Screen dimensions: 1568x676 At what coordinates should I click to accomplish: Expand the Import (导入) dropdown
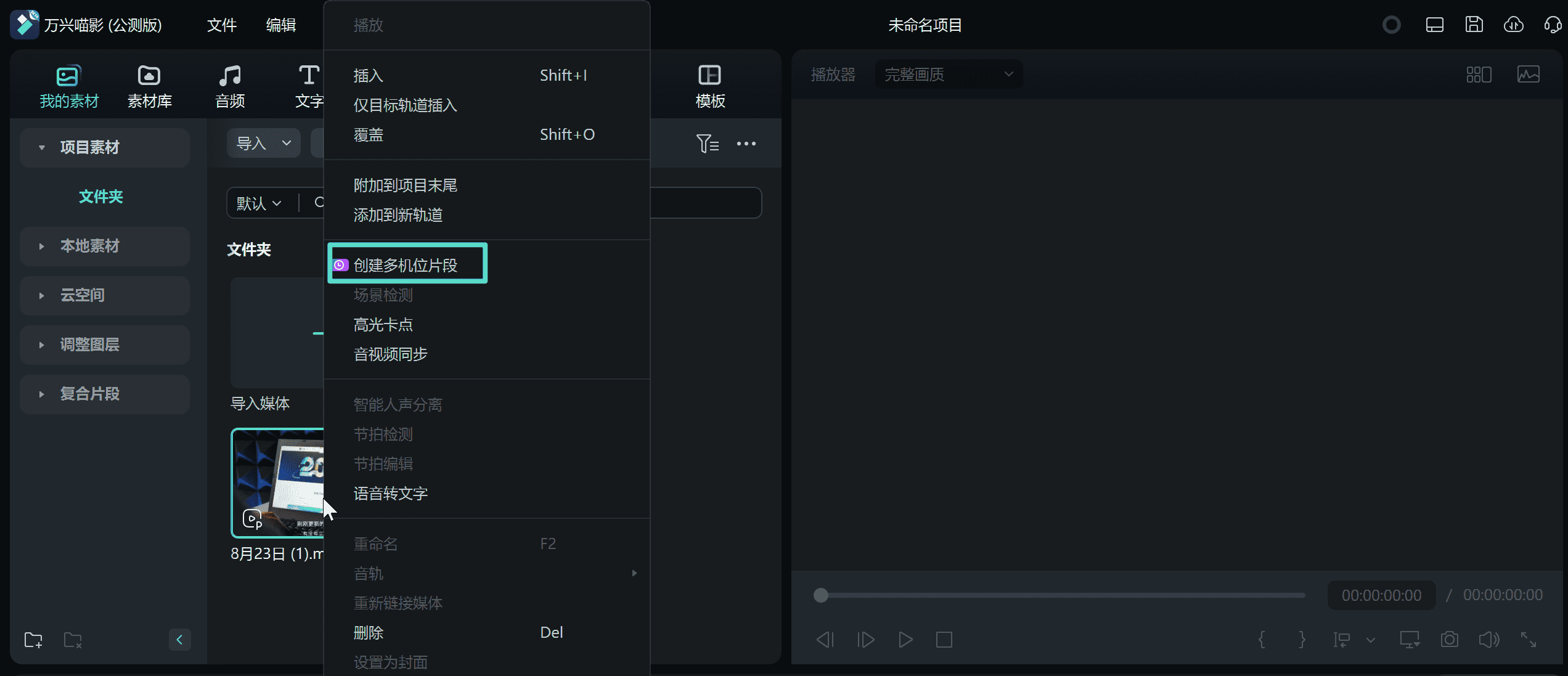(x=286, y=143)
